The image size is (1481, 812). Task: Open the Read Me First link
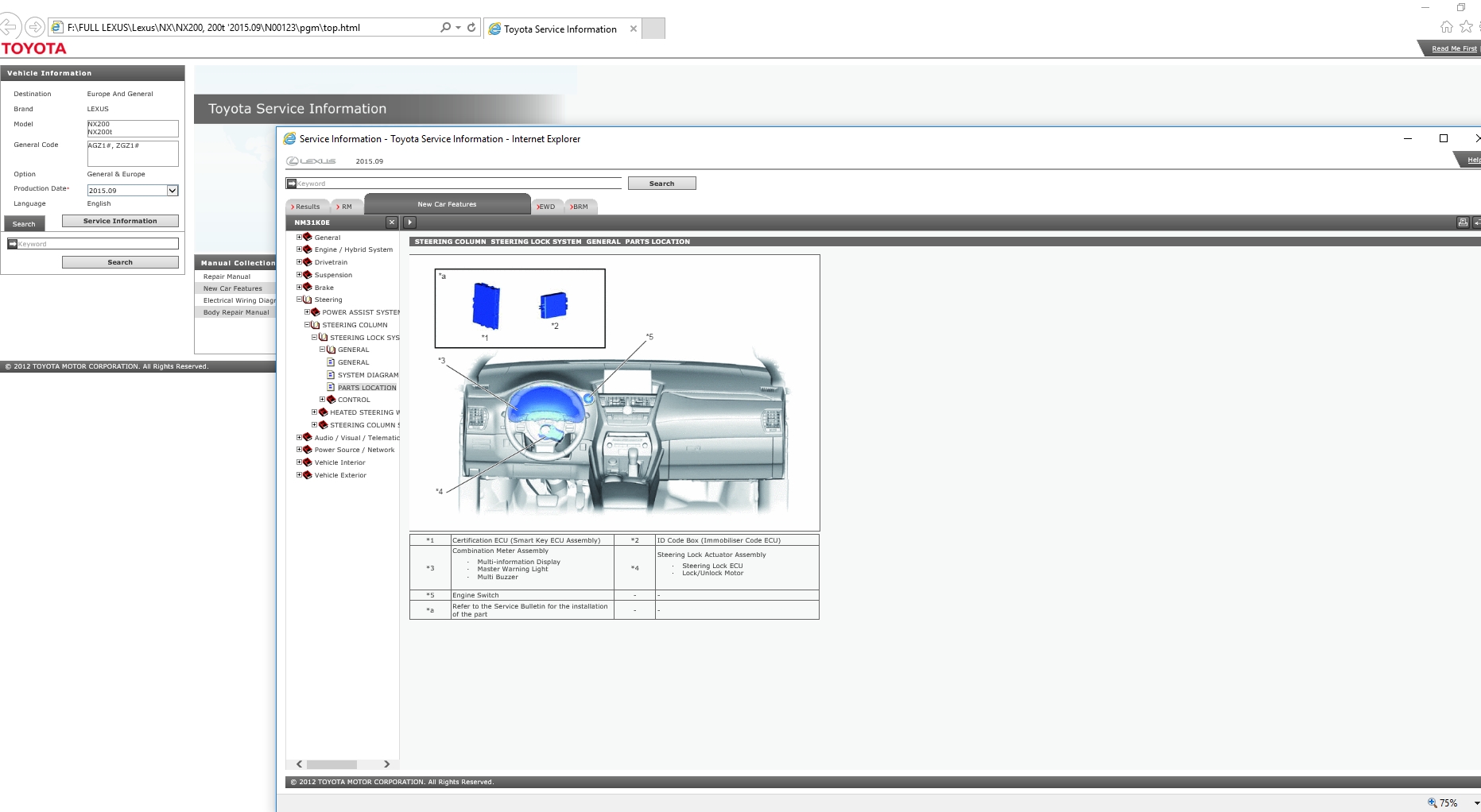point(1453,48)
